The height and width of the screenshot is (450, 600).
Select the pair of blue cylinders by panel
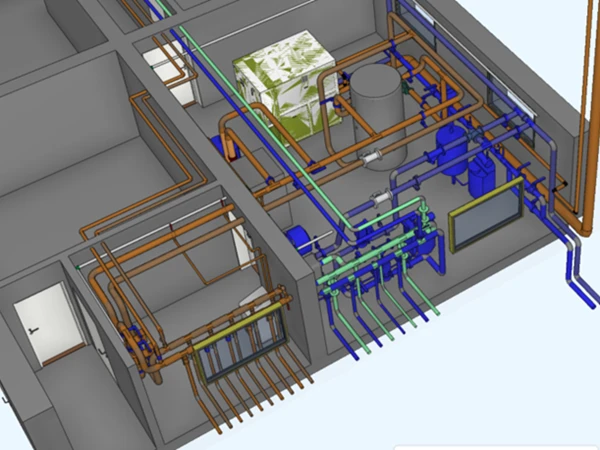pyautogui.click(x=482, y=172)
